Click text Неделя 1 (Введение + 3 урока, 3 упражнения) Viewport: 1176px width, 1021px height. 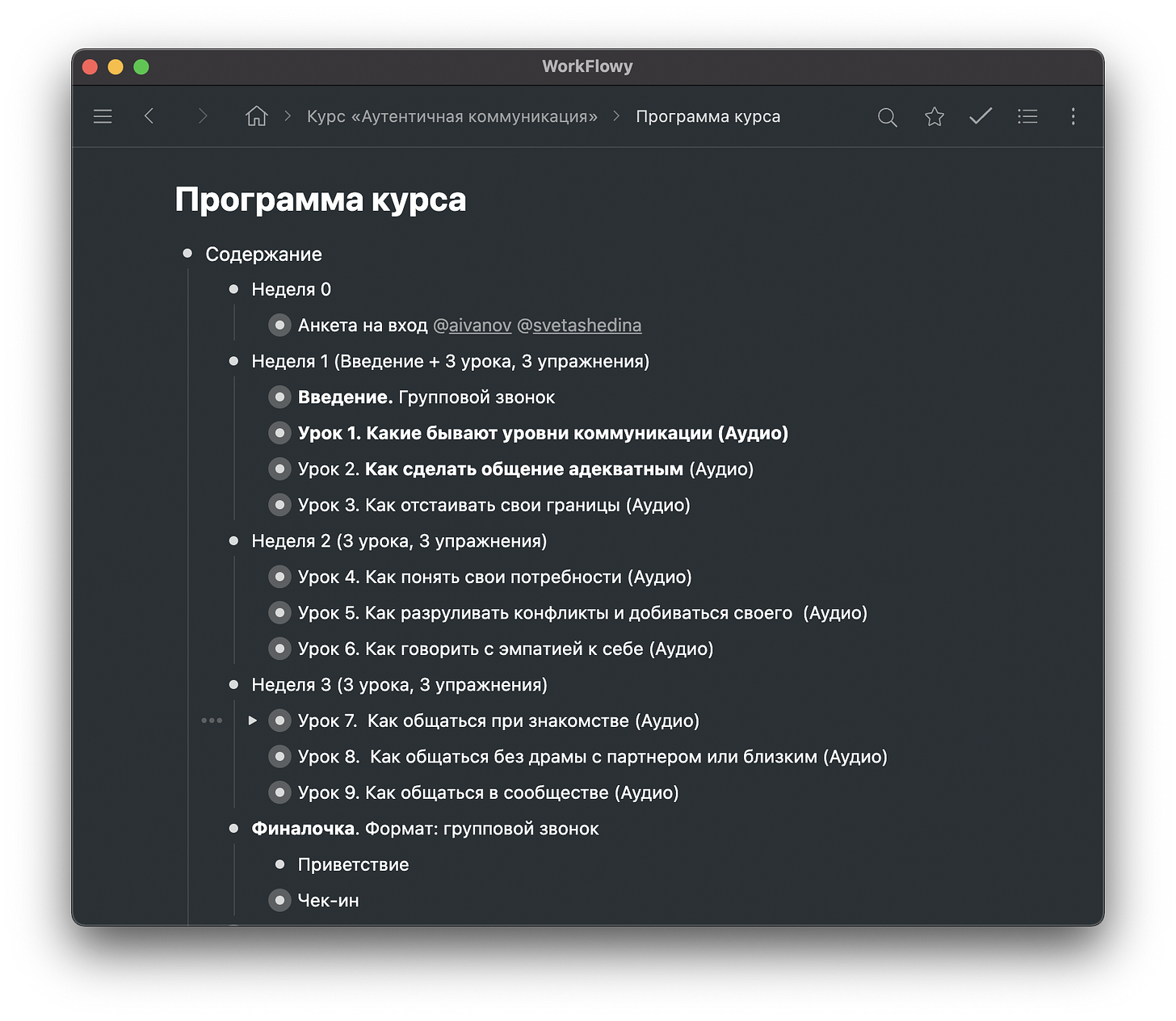click(451, 361)
